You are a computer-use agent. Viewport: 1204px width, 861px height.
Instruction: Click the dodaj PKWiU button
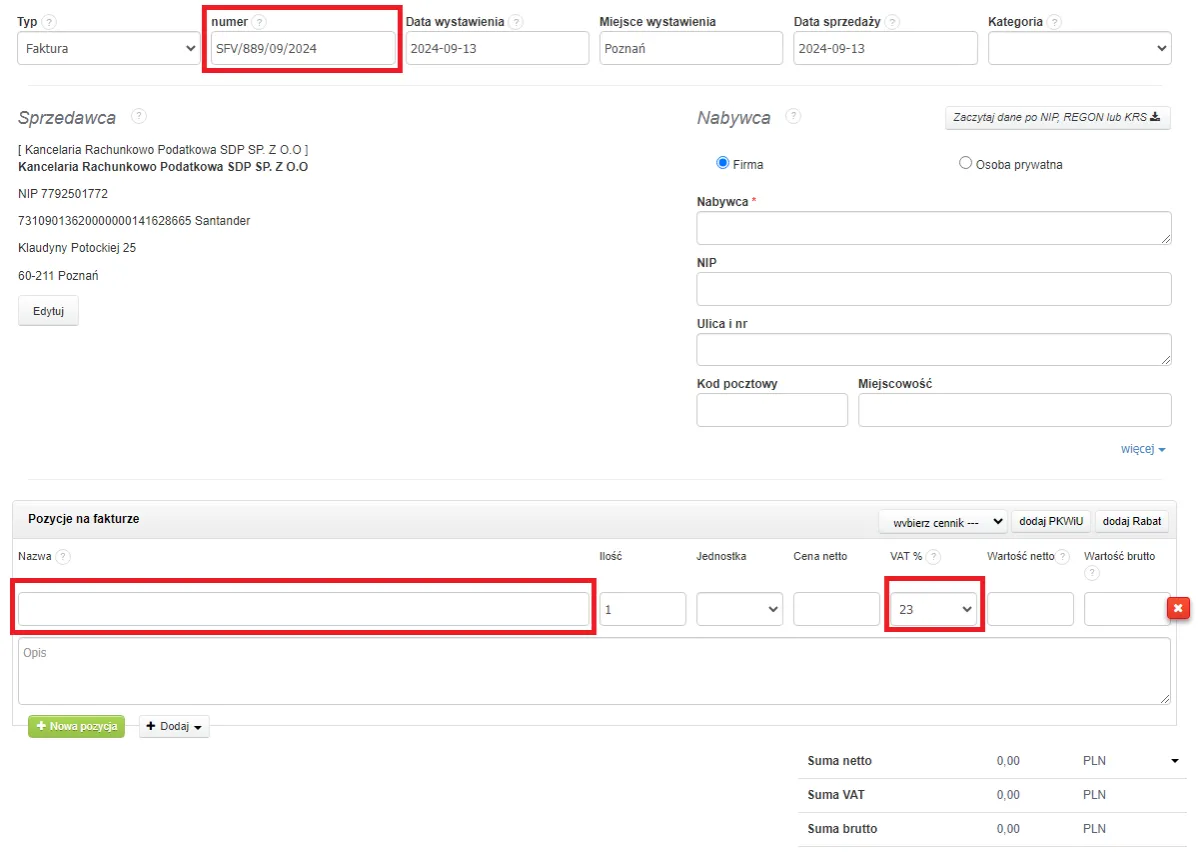pyautogui.click(x=1051, y=521)
